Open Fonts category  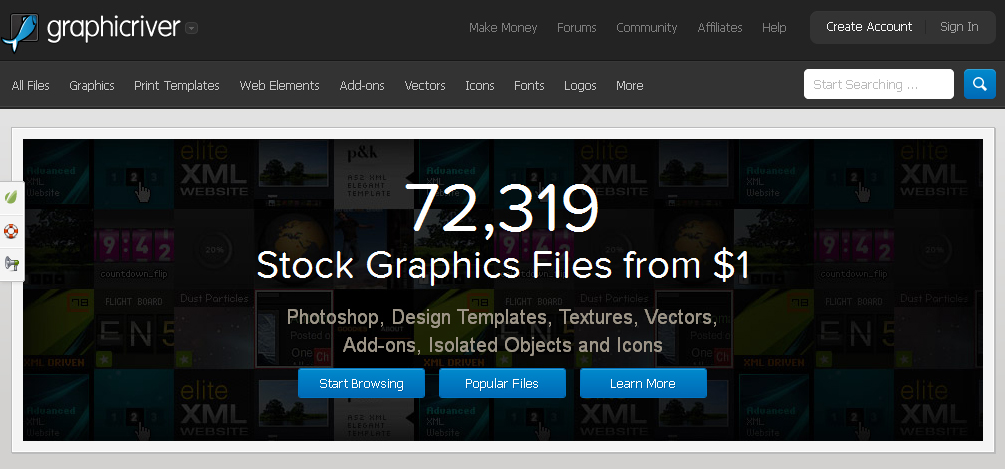click(529, 85)
